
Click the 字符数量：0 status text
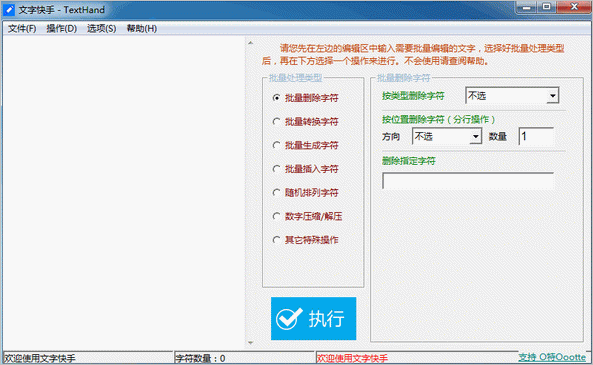click(200, 358)
